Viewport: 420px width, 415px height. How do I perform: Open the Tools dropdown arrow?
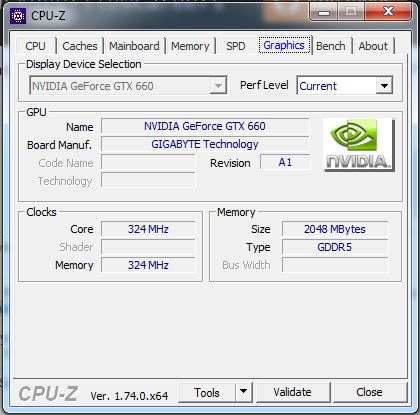[244, 393]
